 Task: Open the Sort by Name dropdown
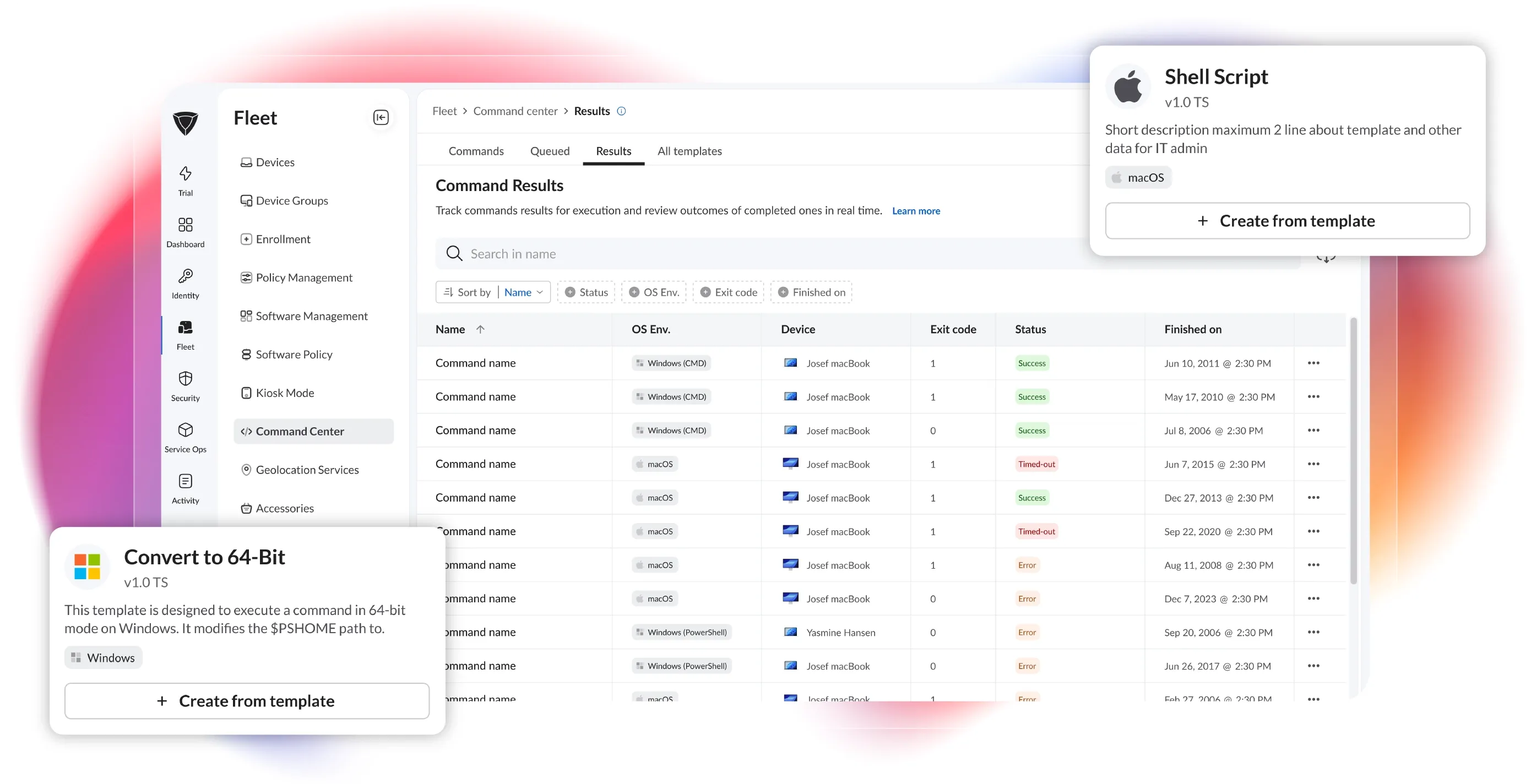click(493, 292)
